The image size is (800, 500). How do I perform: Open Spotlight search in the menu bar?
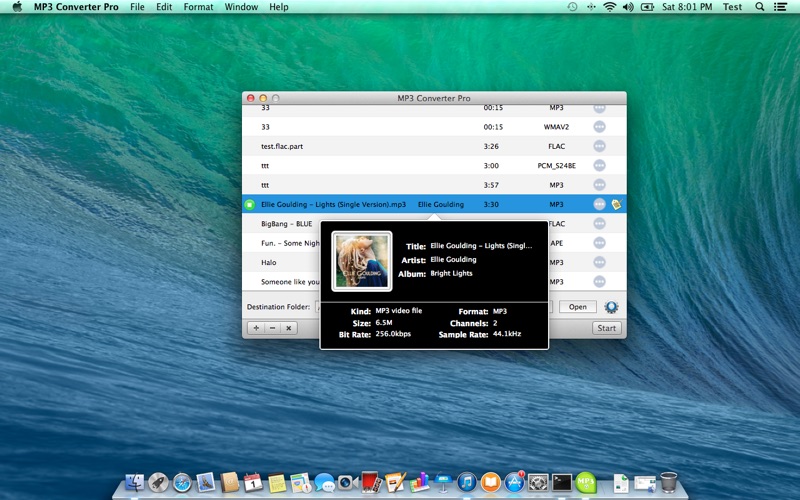760,7
